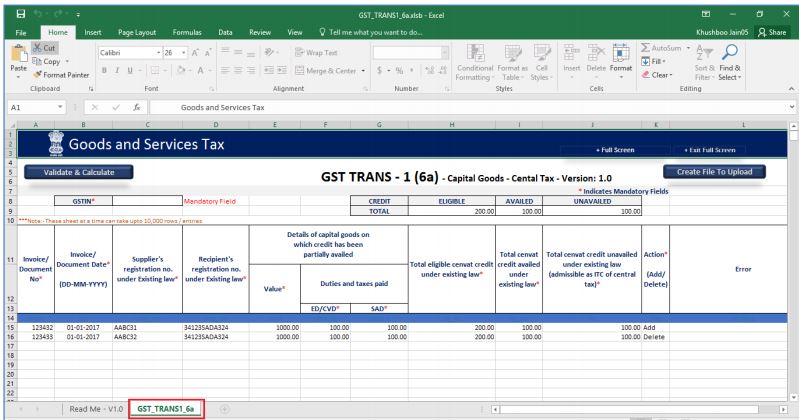This screenshot has width=799, height=420.
Task: Open the Page Layout ribbon tab
Action: 140,31
